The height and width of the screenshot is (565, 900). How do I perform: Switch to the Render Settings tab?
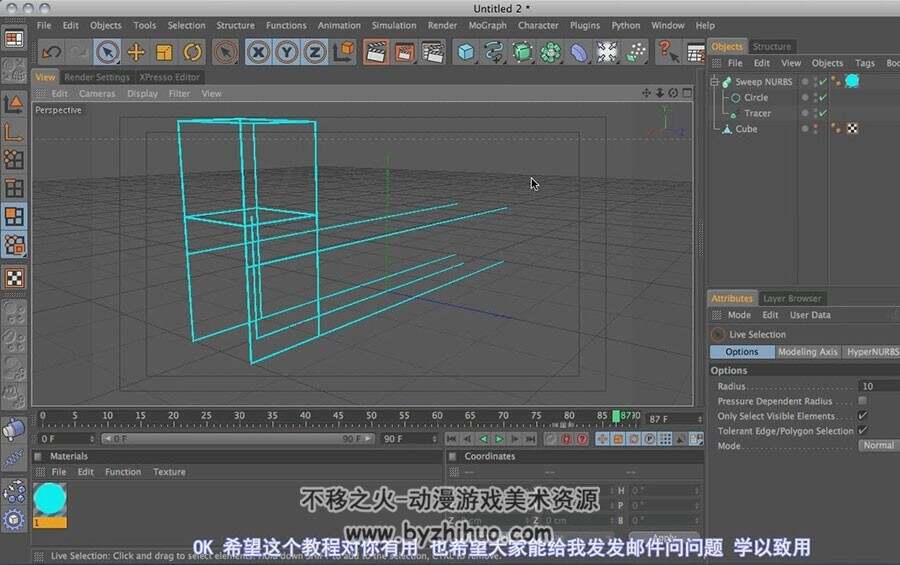(97, 77)
